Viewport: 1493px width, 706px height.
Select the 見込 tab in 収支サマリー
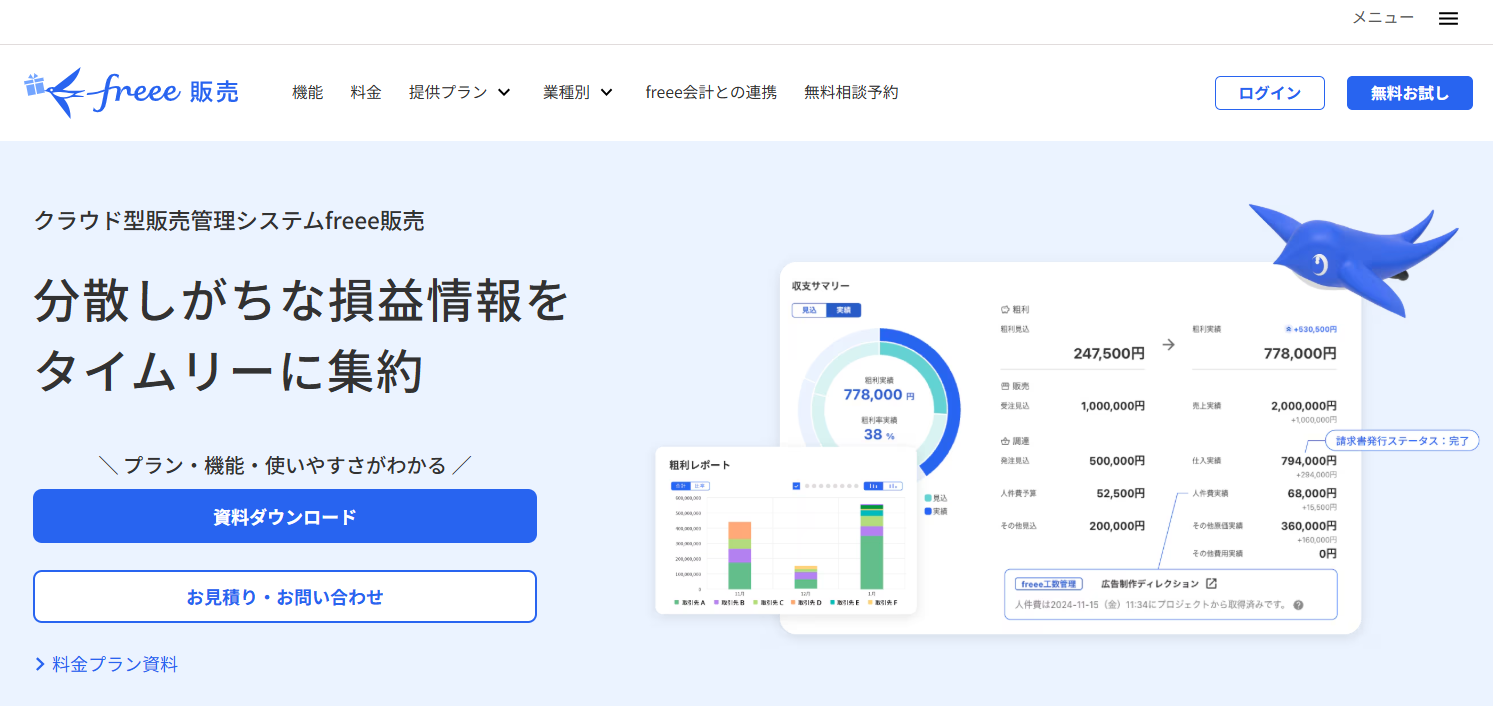(809, 310)
